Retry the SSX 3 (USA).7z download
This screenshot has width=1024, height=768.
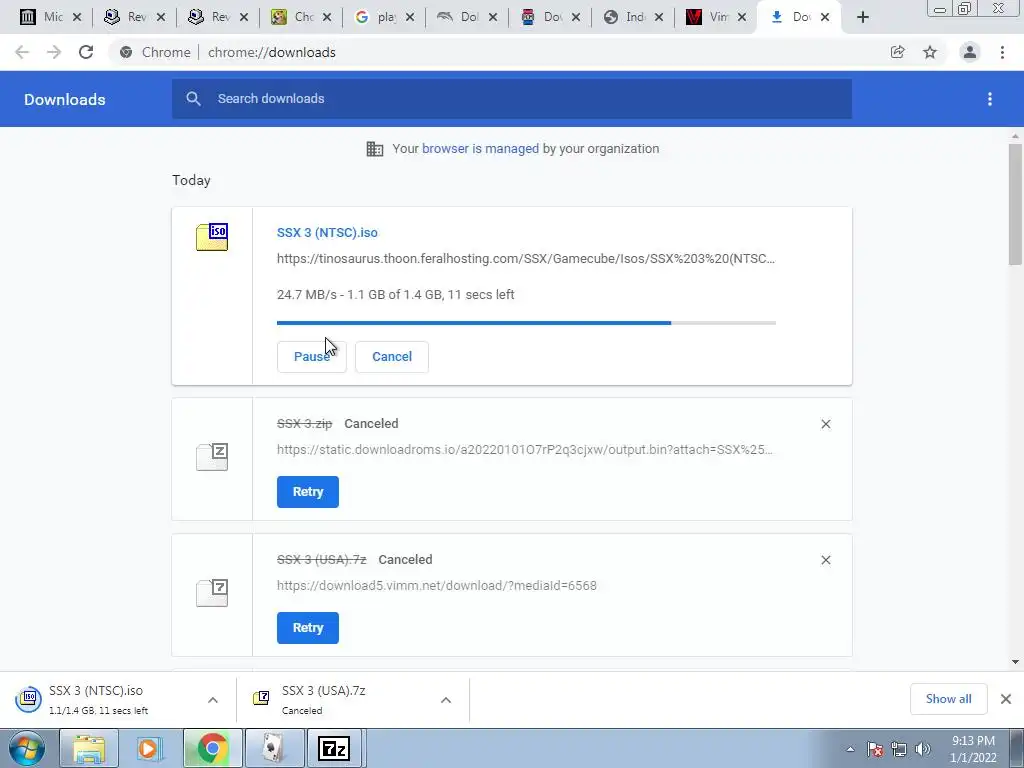[308, 628]
